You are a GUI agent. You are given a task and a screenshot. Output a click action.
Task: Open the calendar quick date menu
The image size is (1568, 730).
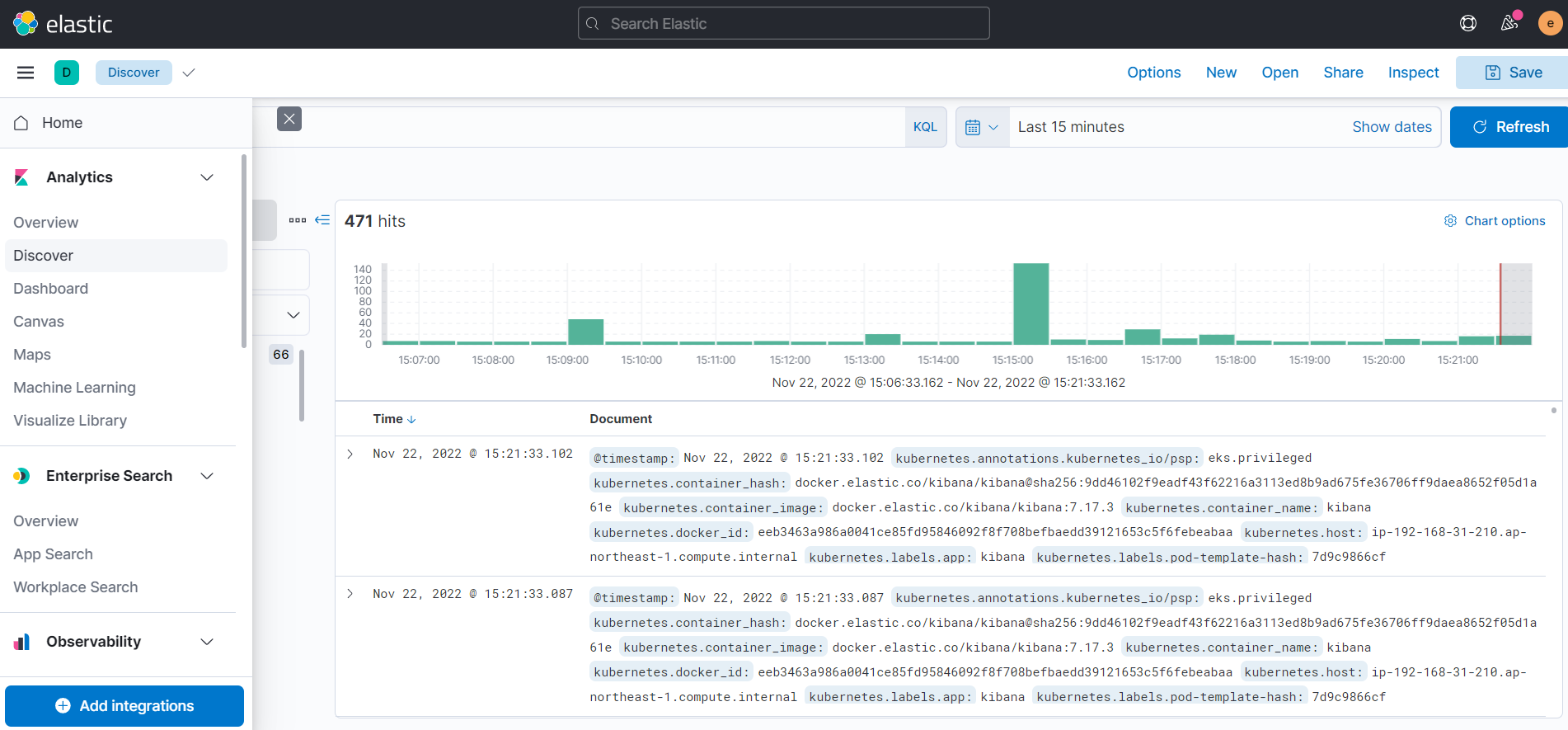tap(982, 127)
